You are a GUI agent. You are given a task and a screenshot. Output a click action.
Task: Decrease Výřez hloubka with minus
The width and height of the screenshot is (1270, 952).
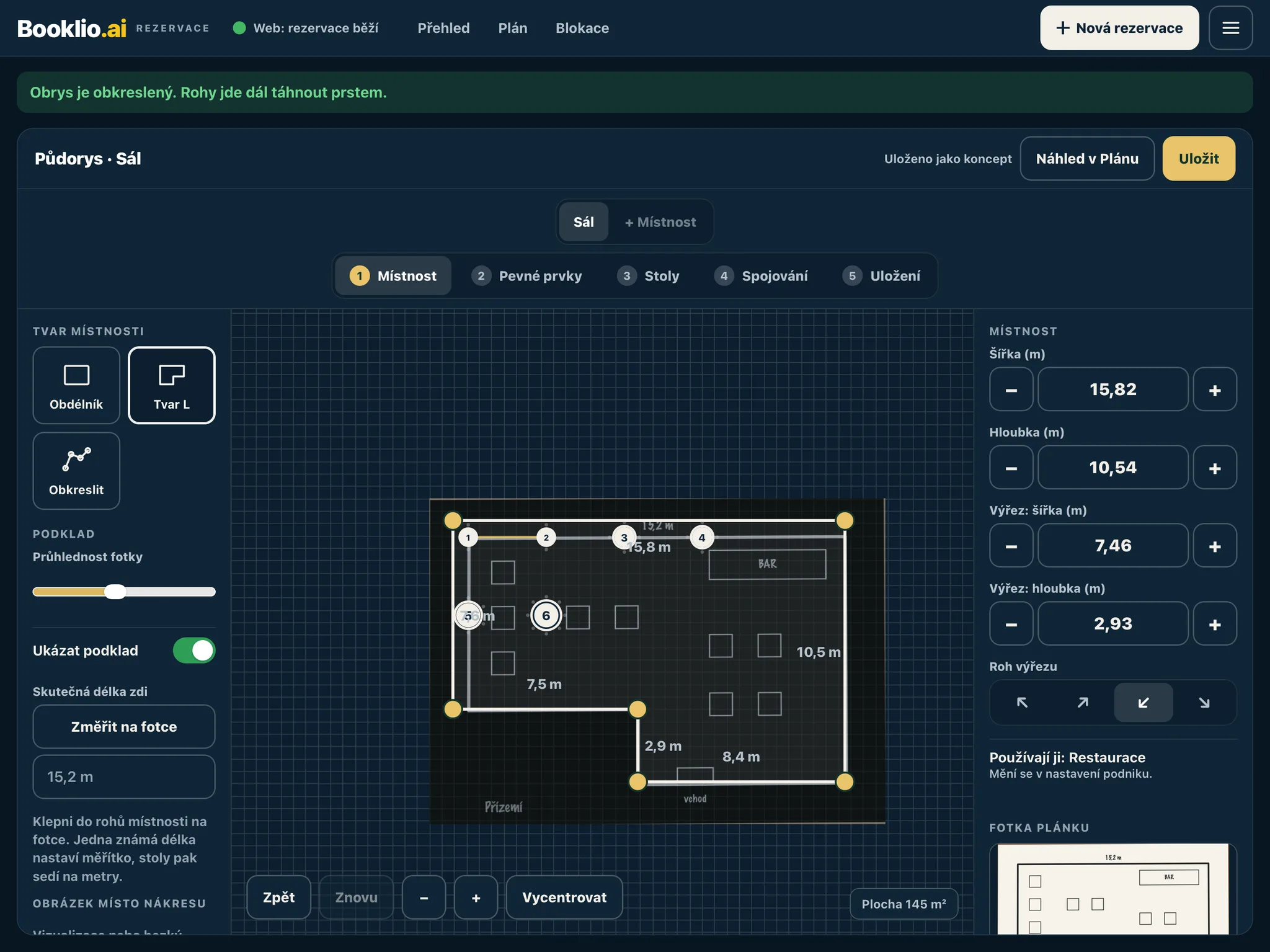1011,624
